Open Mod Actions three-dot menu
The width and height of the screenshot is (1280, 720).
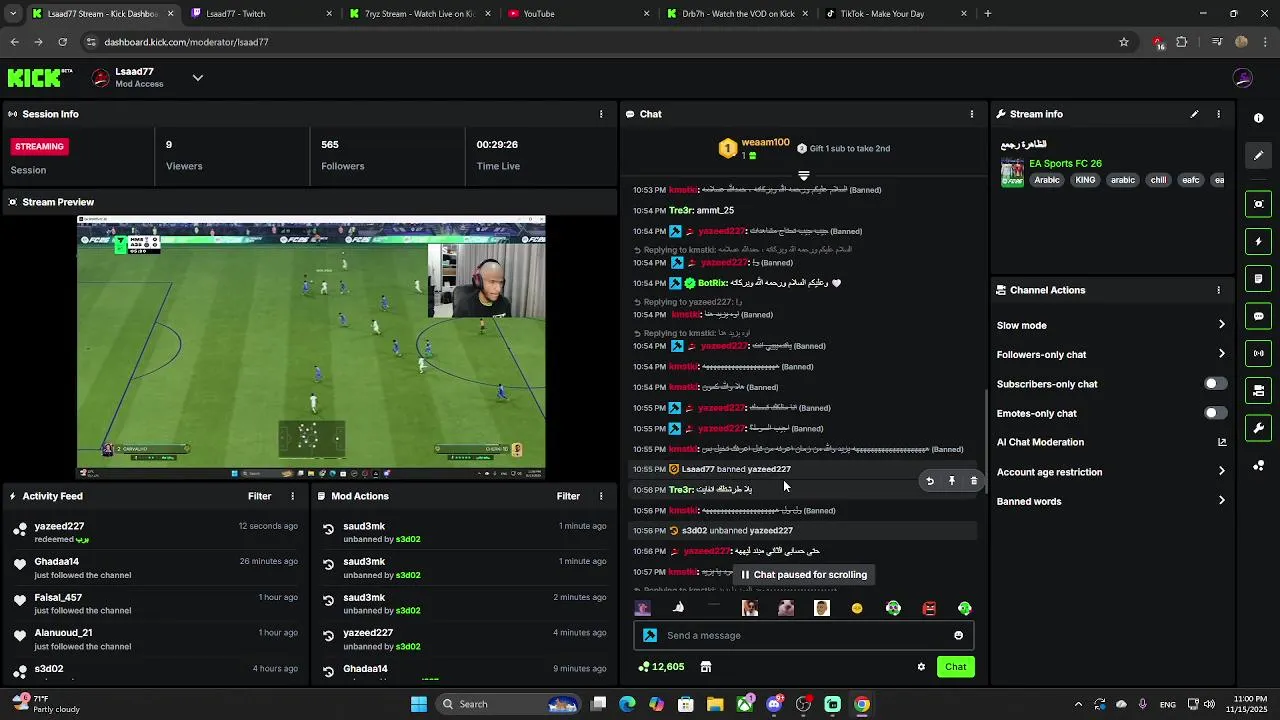coord(601,496)
